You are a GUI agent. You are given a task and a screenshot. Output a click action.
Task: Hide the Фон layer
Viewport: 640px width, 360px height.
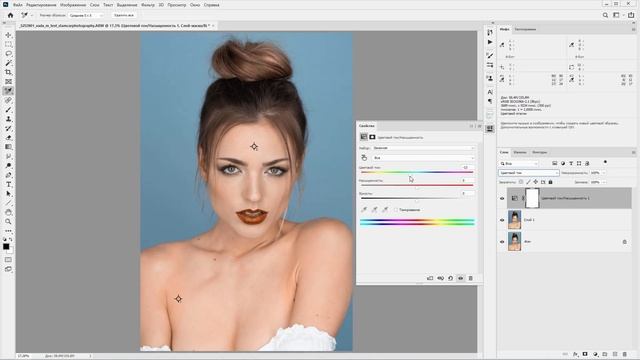pos(502,242)
